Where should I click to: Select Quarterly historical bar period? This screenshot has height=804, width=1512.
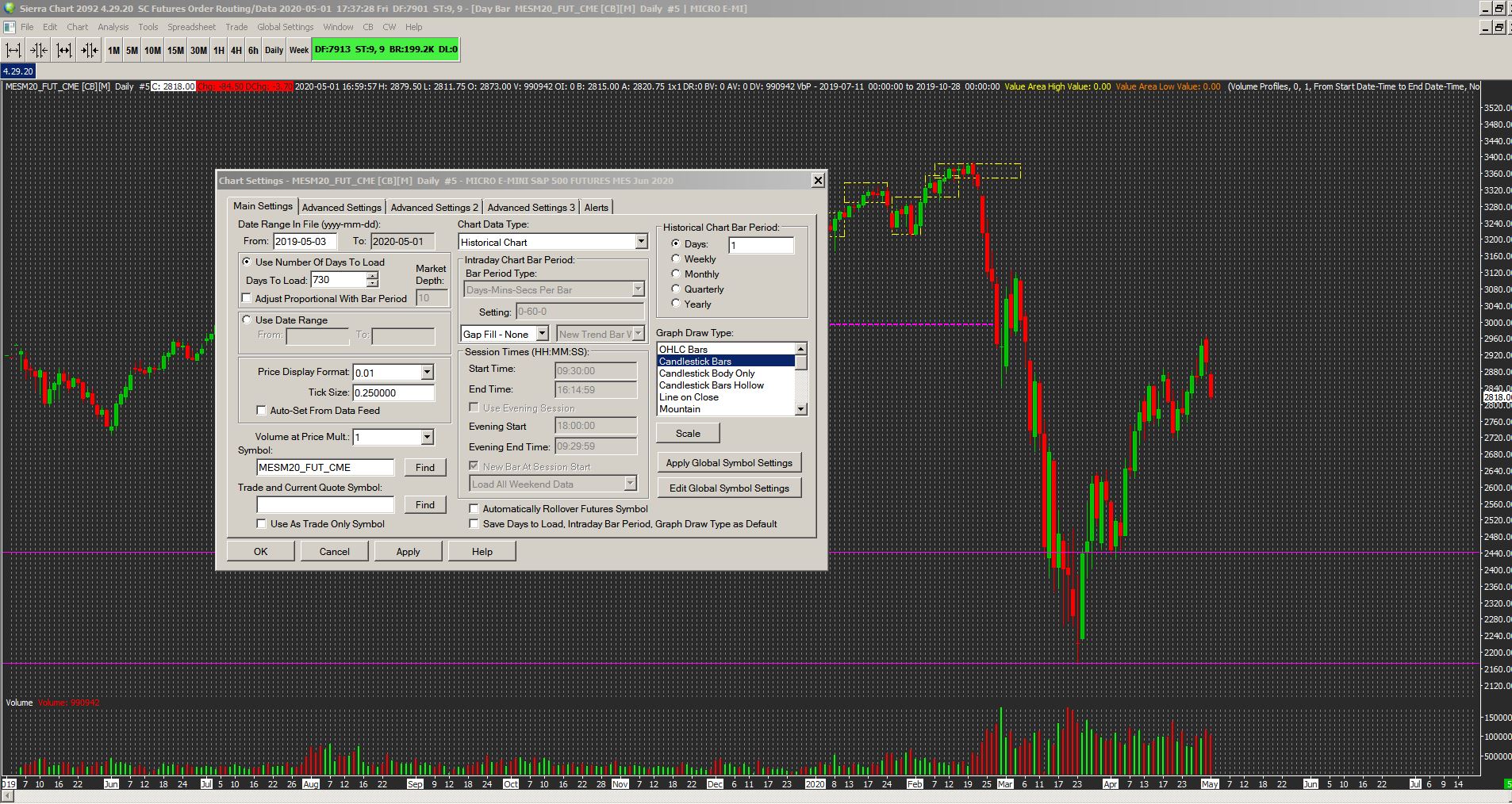coord(676,289)
